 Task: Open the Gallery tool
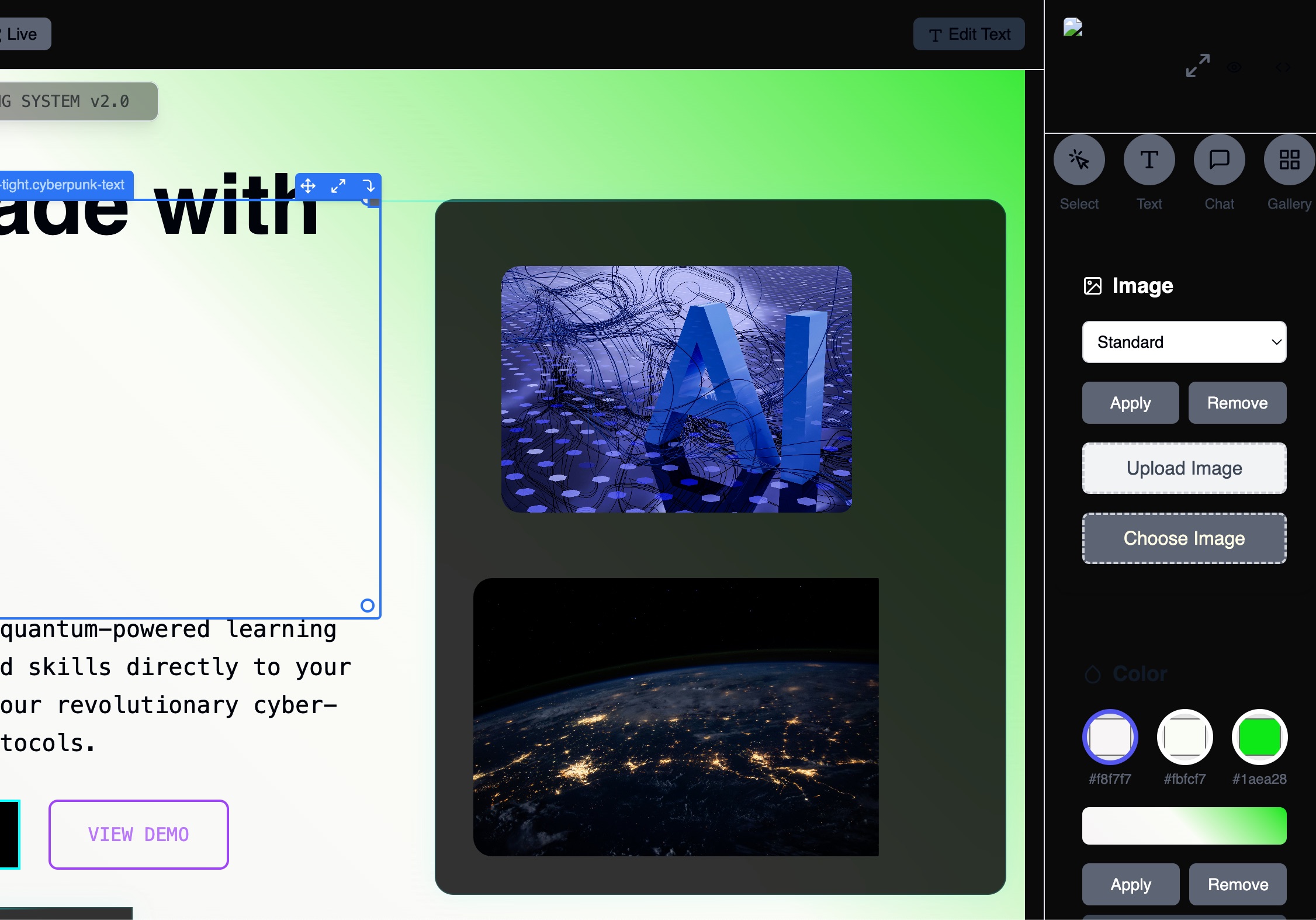pyautogui.click(x=1290, y=160)
